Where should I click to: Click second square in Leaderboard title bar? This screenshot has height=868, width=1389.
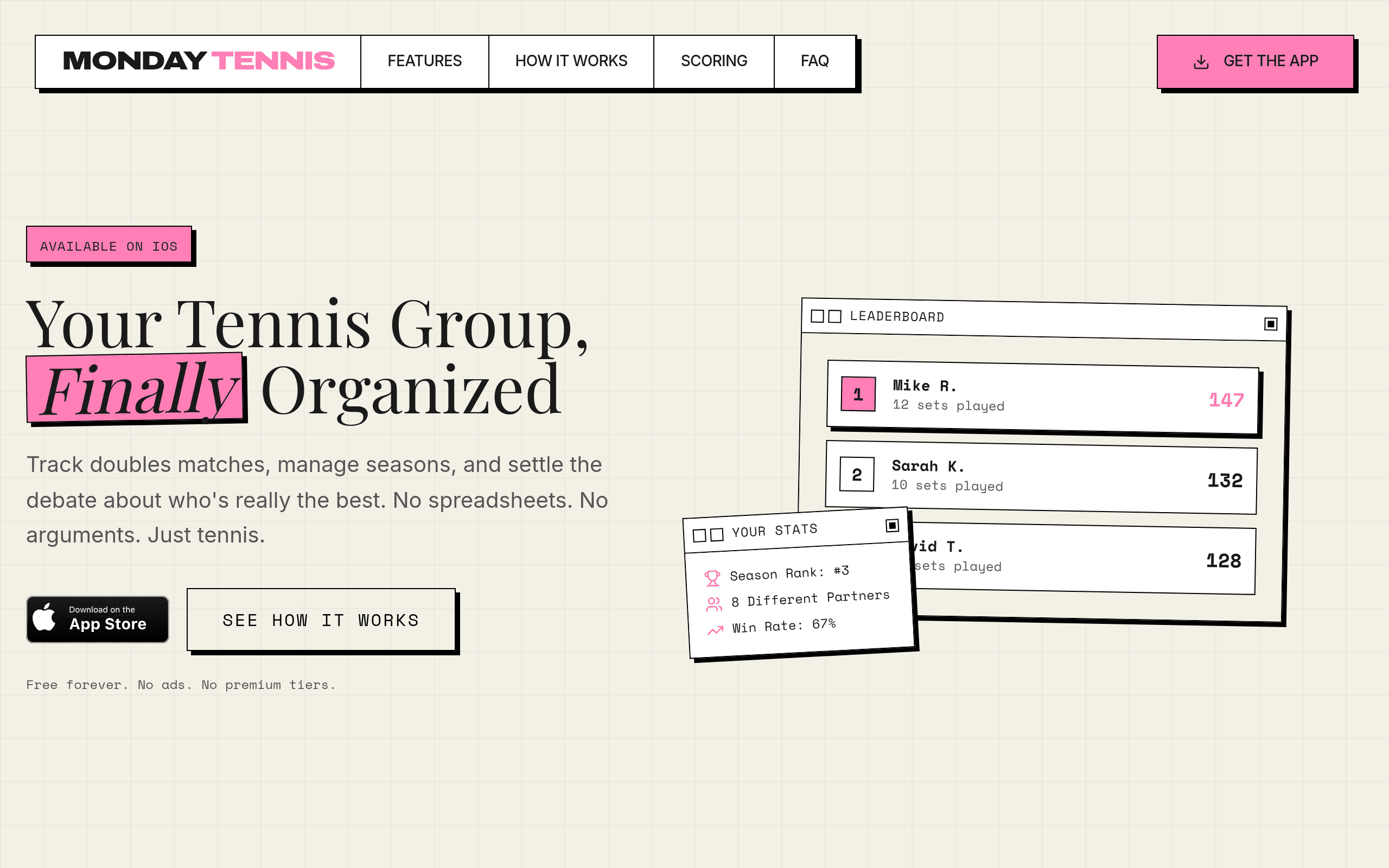[835, 316]
